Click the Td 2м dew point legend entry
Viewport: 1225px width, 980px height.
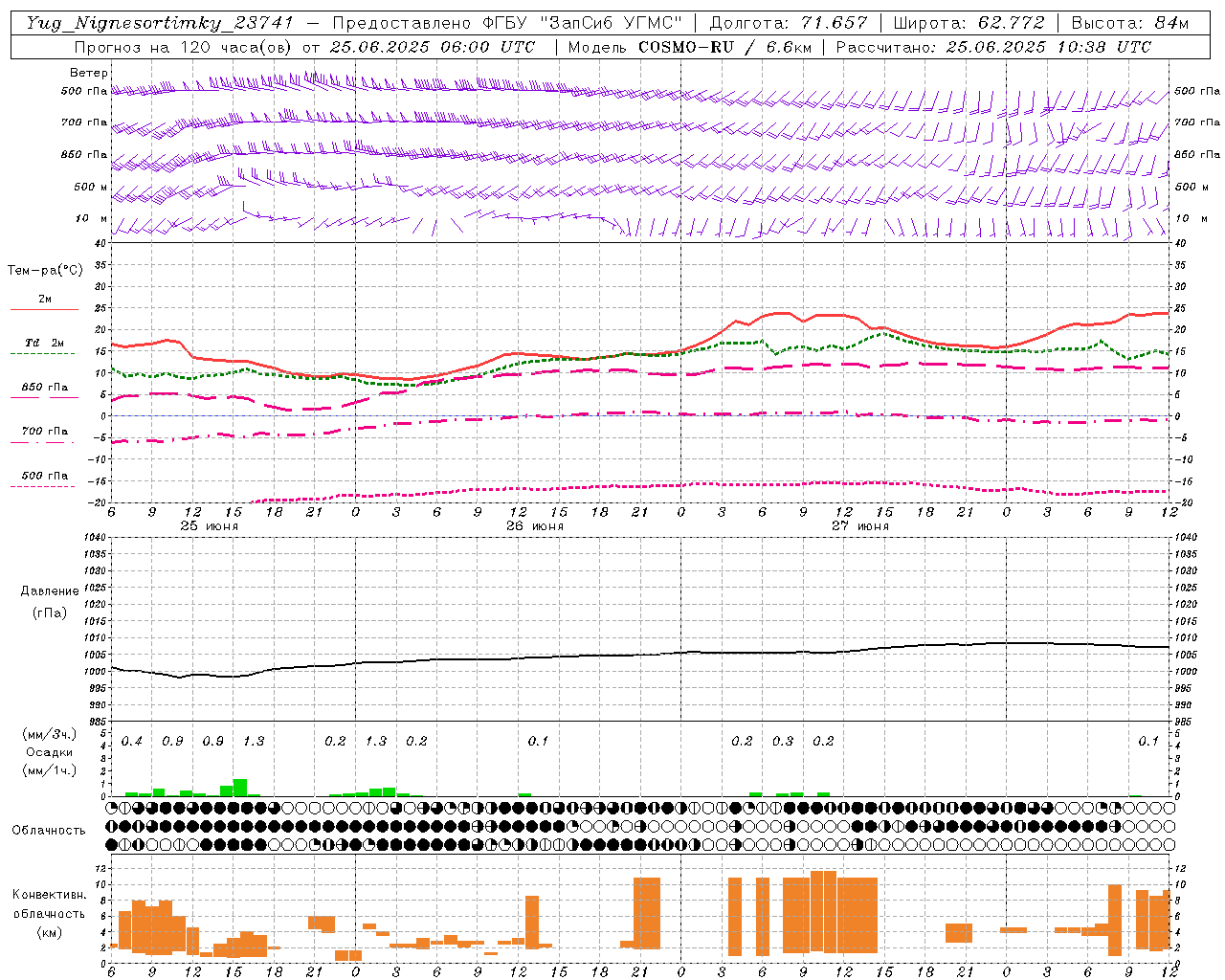tap(44, 343)
